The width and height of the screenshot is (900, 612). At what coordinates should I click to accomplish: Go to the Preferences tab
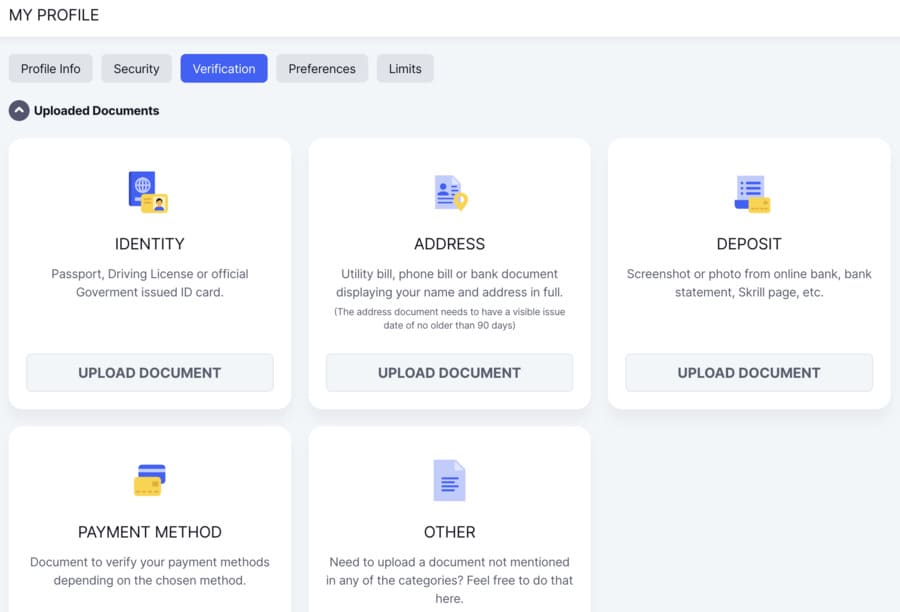pyautogui.click(x=322, y=69)
